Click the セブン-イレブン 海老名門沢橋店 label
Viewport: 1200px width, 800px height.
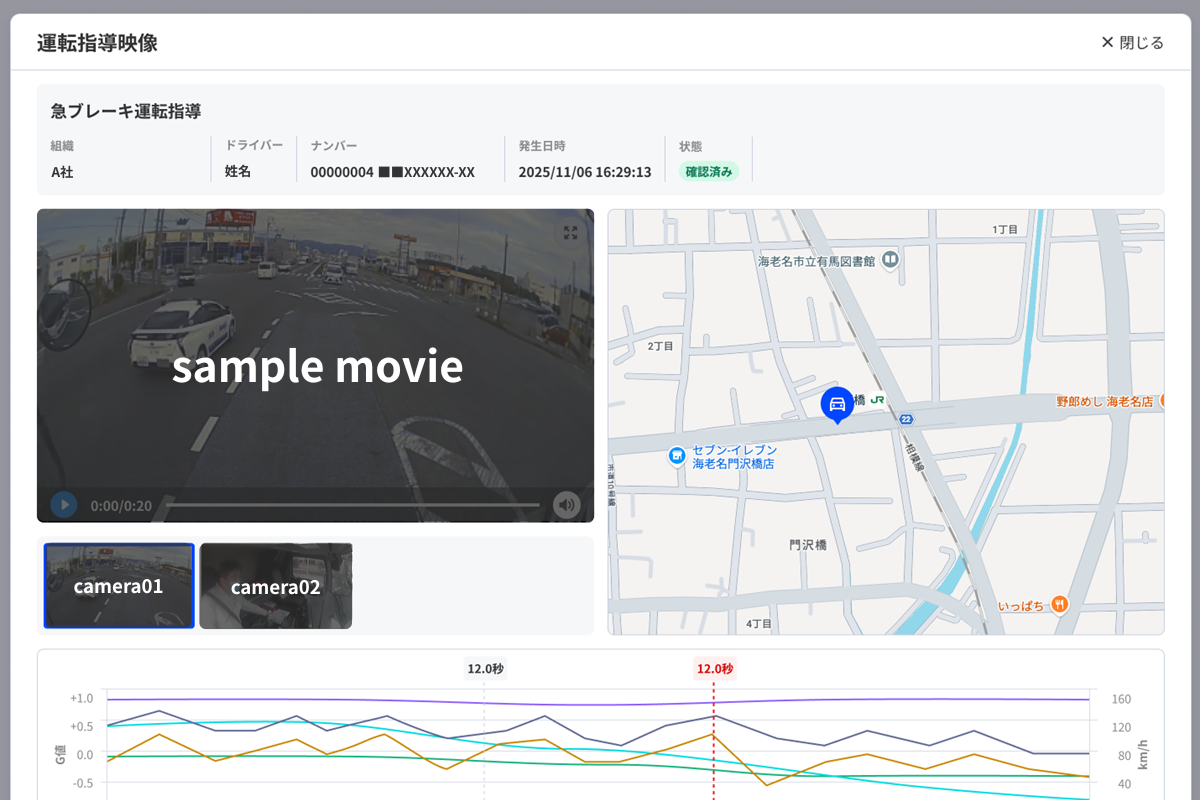[x=734, y=457]
